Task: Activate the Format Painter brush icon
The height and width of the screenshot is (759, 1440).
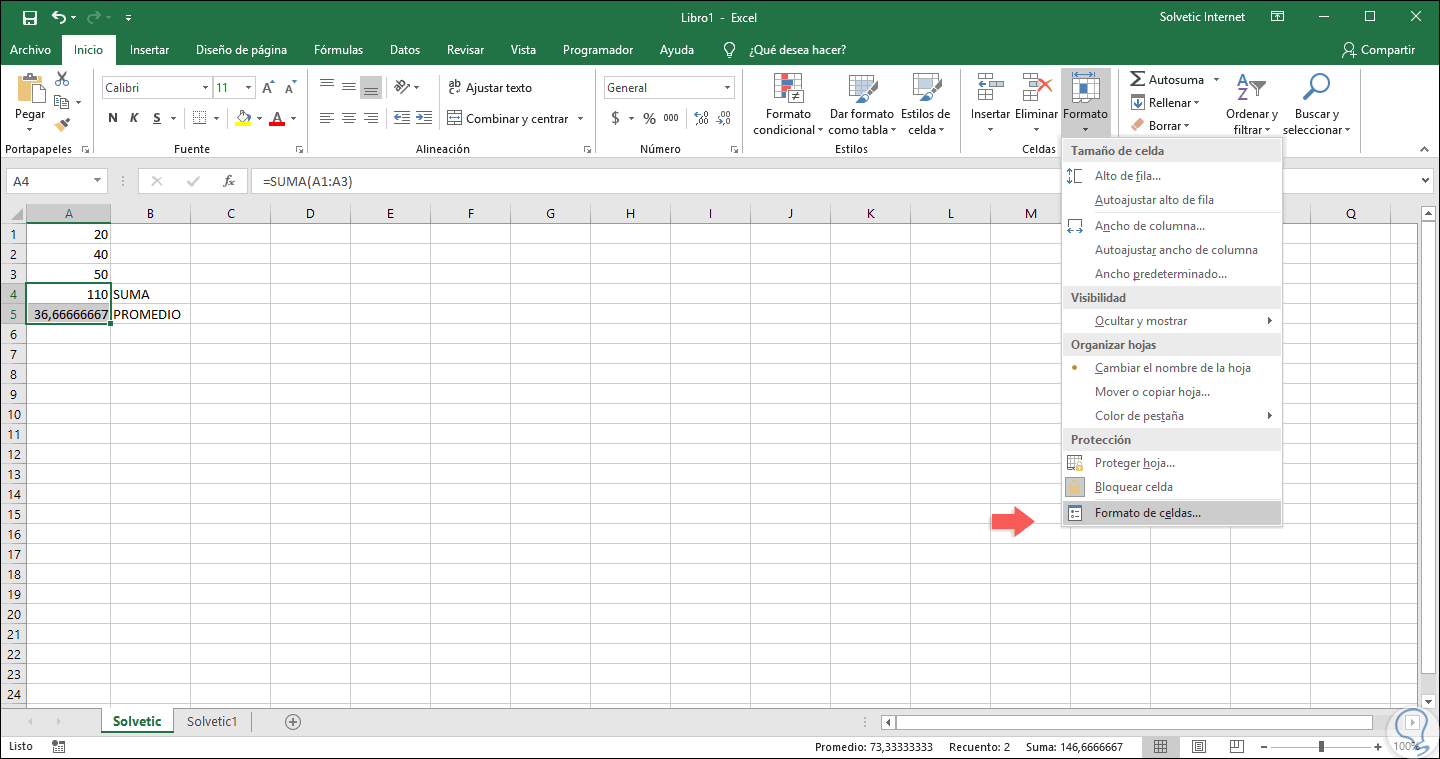Action: [63, 124]
